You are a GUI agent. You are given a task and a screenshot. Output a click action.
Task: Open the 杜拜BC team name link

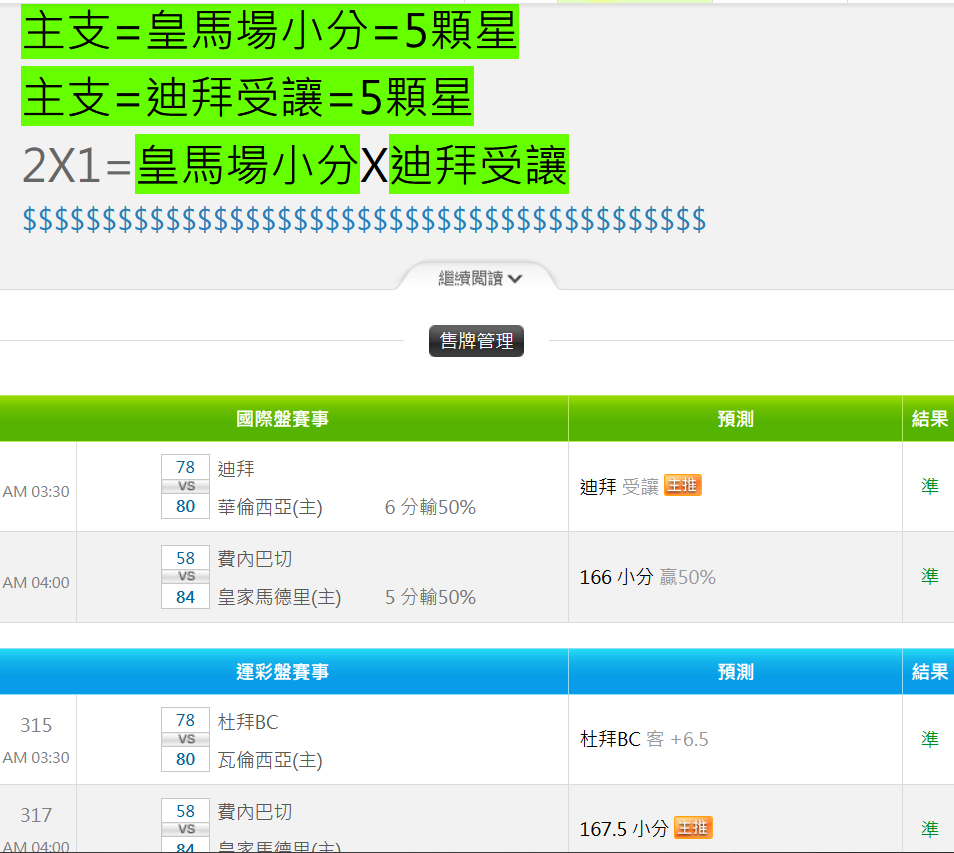coord(248,721)
